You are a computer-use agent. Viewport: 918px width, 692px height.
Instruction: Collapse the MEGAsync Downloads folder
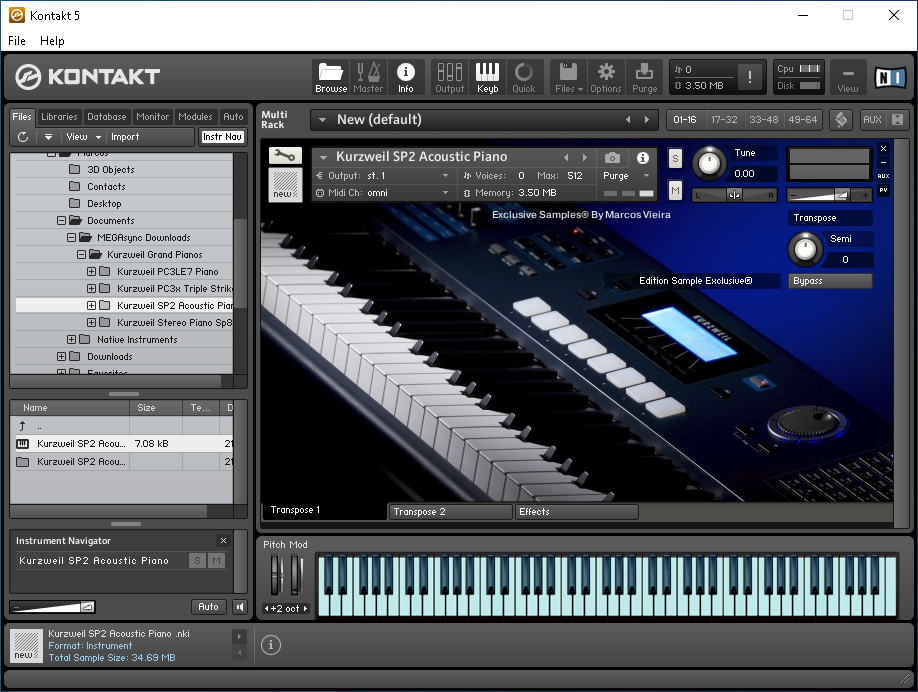[71, 238]
